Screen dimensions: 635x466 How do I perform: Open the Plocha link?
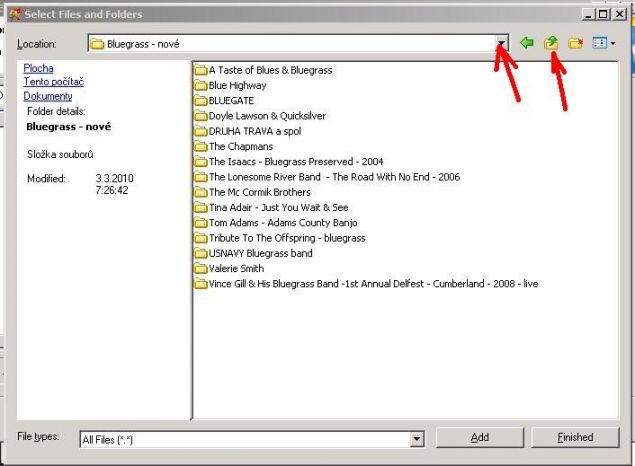coord(38,68)
